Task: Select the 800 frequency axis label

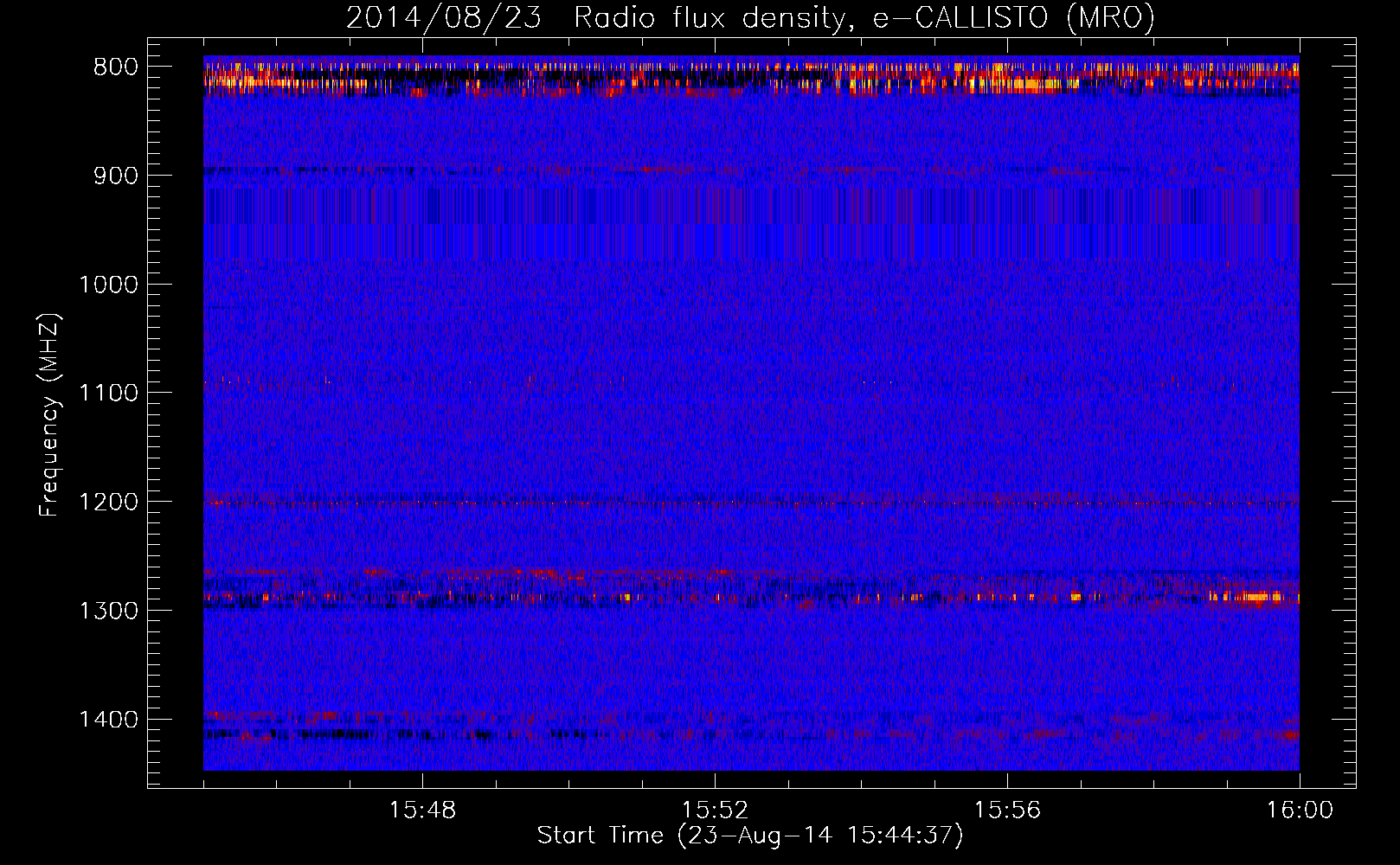Action: (x=116, y=67)
